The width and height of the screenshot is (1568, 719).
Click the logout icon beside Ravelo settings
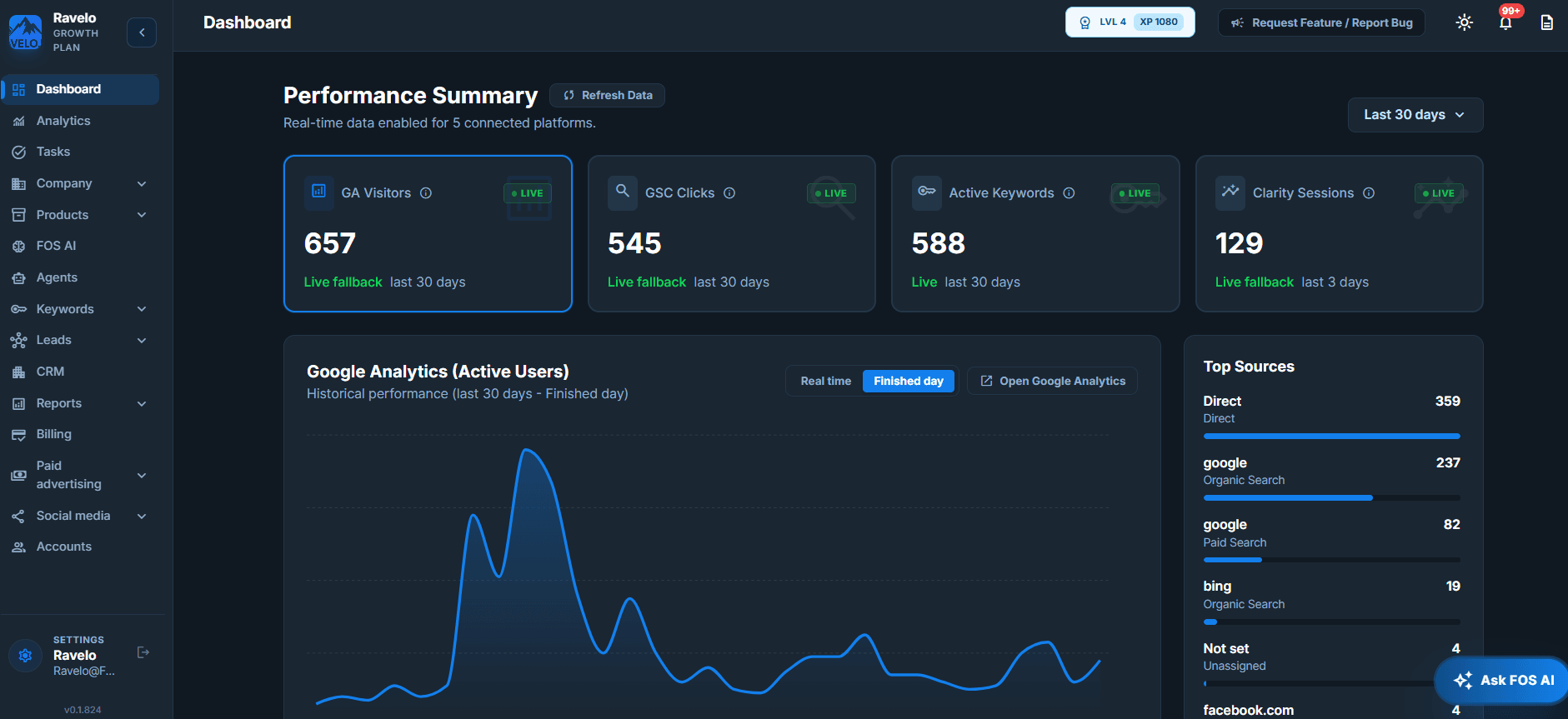143,652
